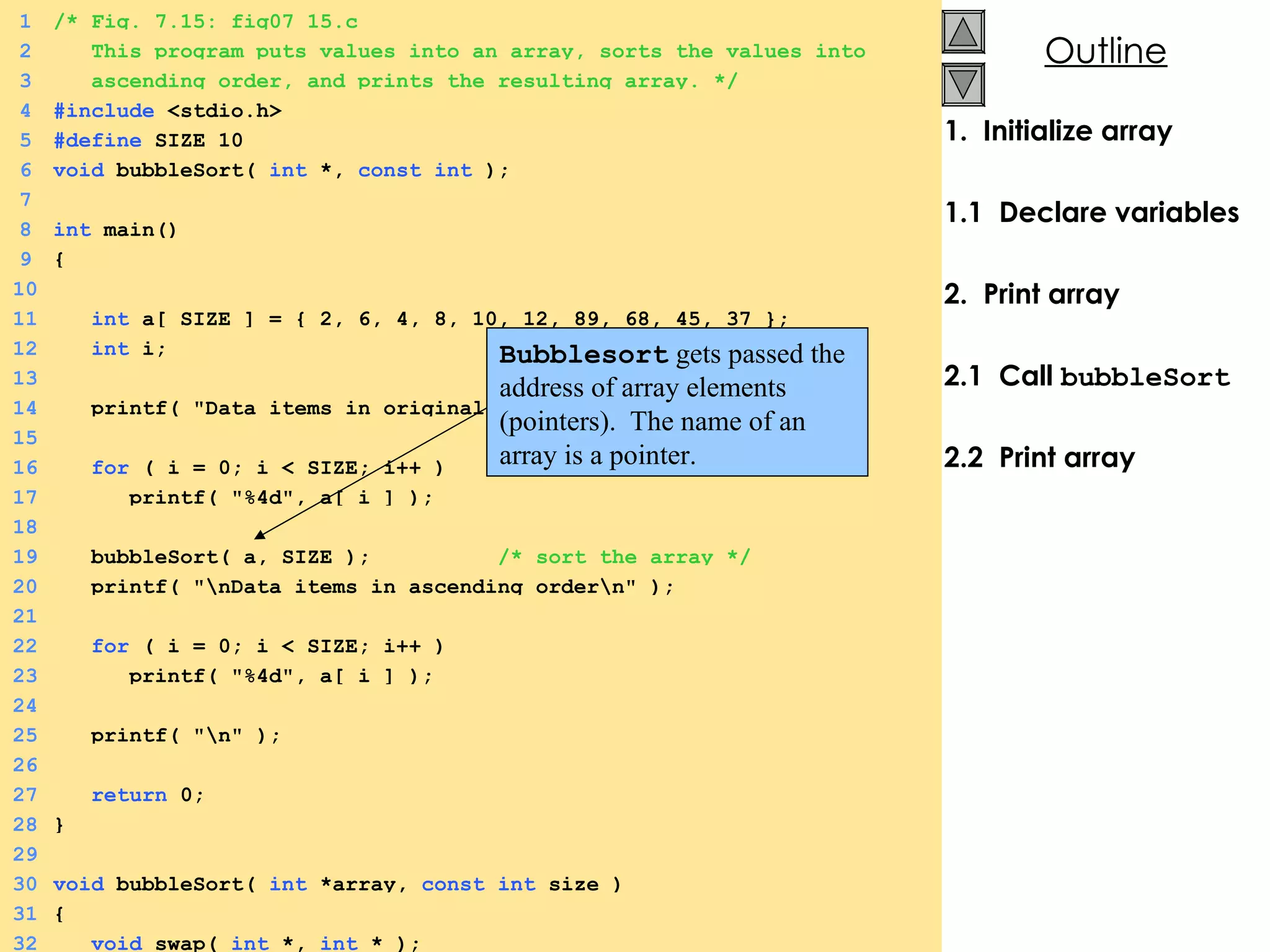Viewport: 1270px width, 952px height.
Task: Click the for loop on line 16
Action: 267,468
